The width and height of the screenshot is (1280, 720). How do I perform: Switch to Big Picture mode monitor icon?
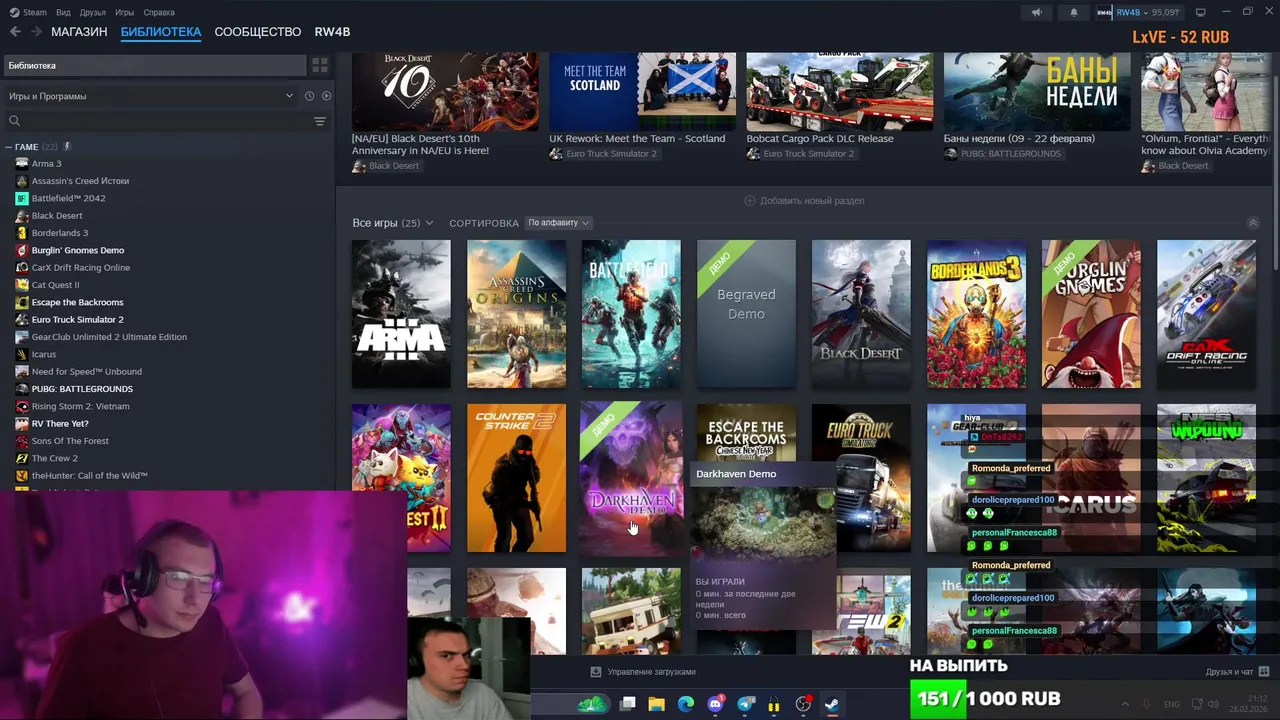click(1200, 12)
